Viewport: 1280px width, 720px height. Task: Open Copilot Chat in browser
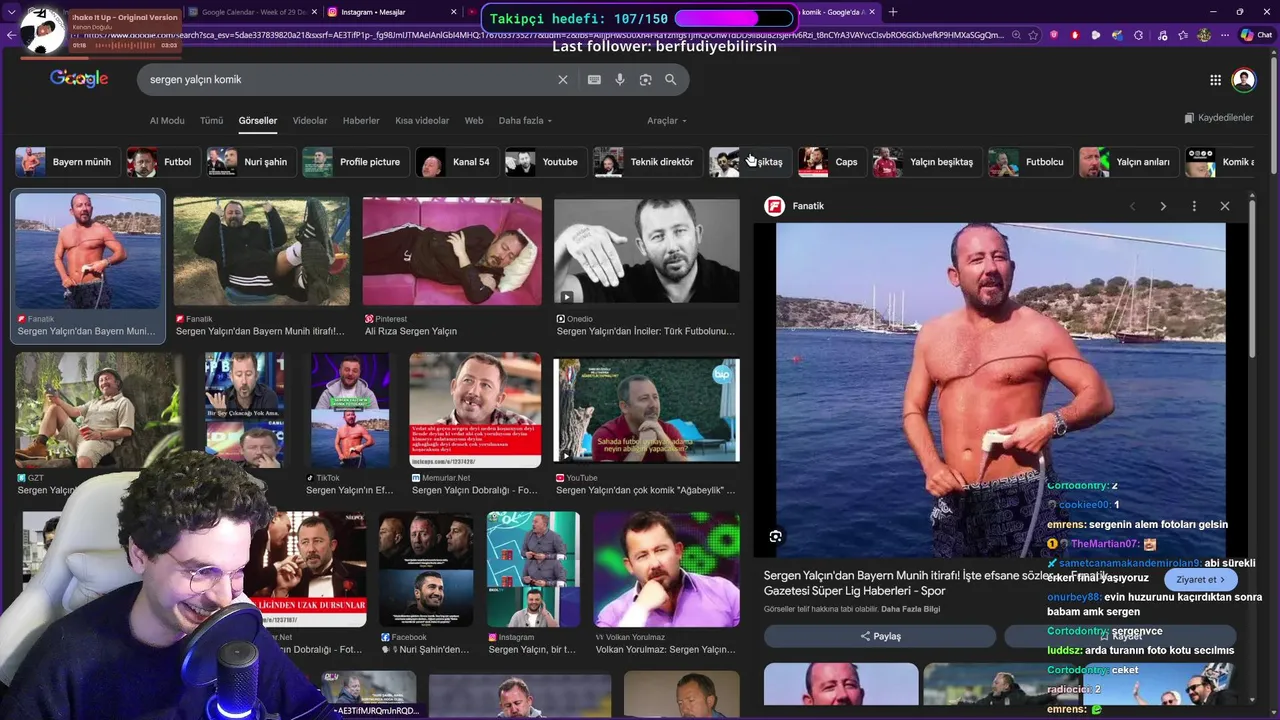click(1256, 35)
